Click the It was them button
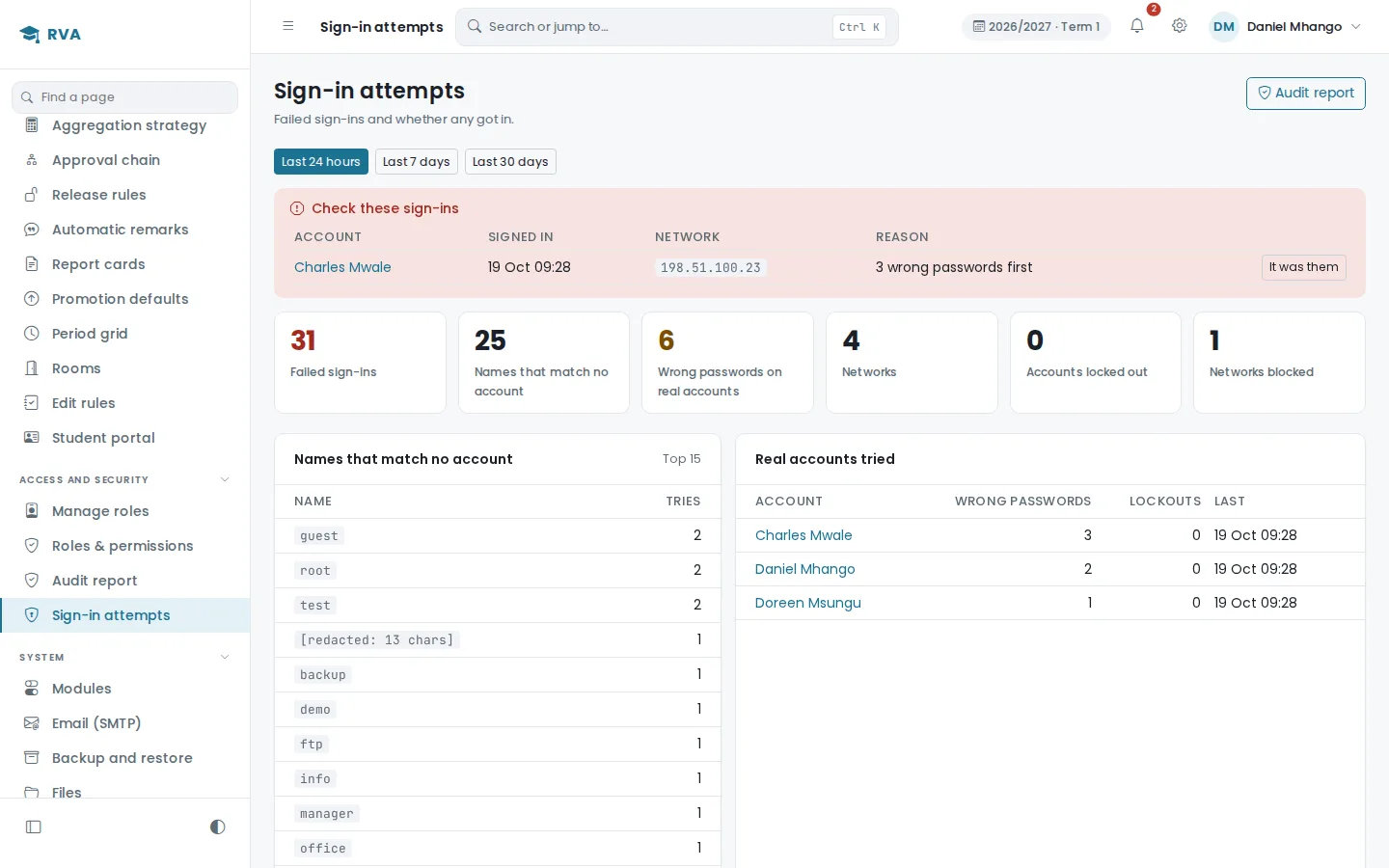This screenshot has width=1389, height=868. (x=1303, y=267)
